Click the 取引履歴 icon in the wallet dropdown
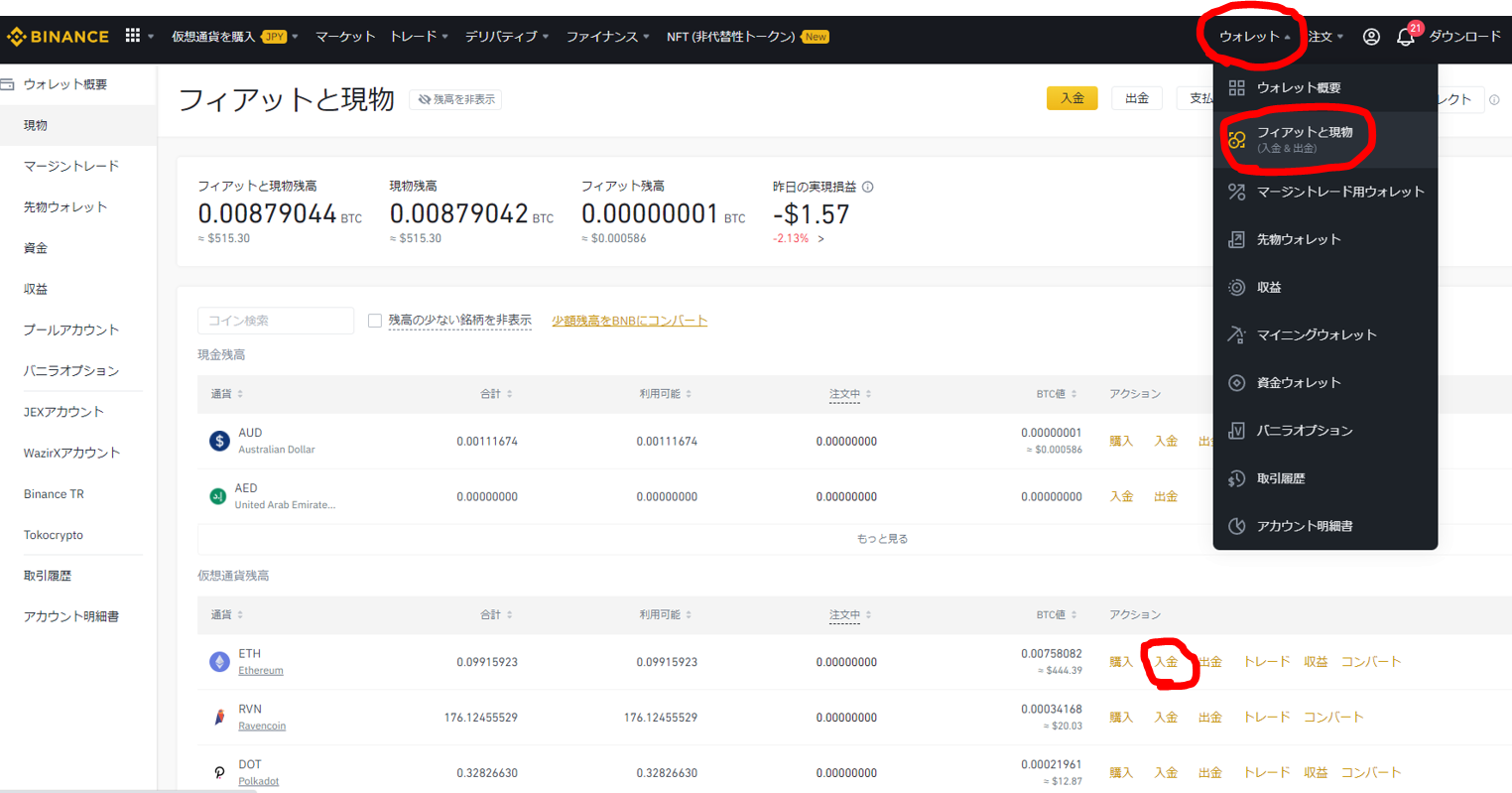 (1237, 477)
